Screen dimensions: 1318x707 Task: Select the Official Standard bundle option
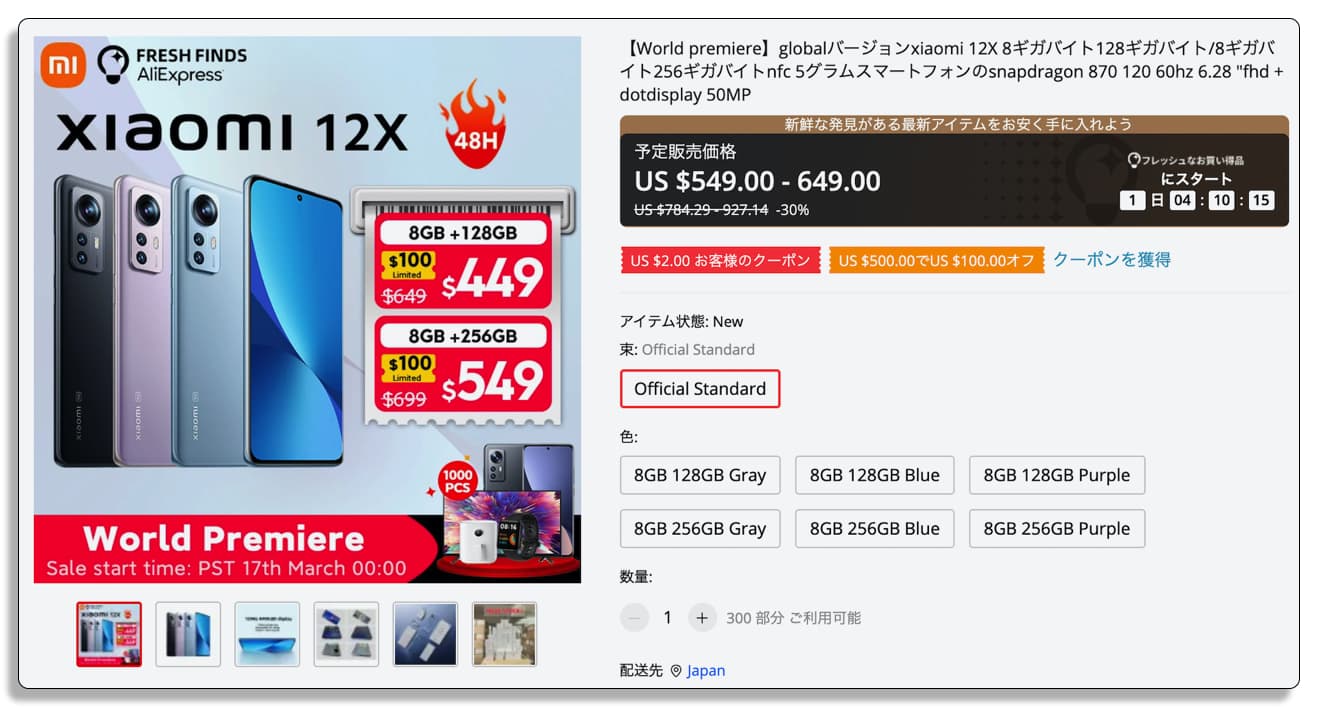point(700,389)
